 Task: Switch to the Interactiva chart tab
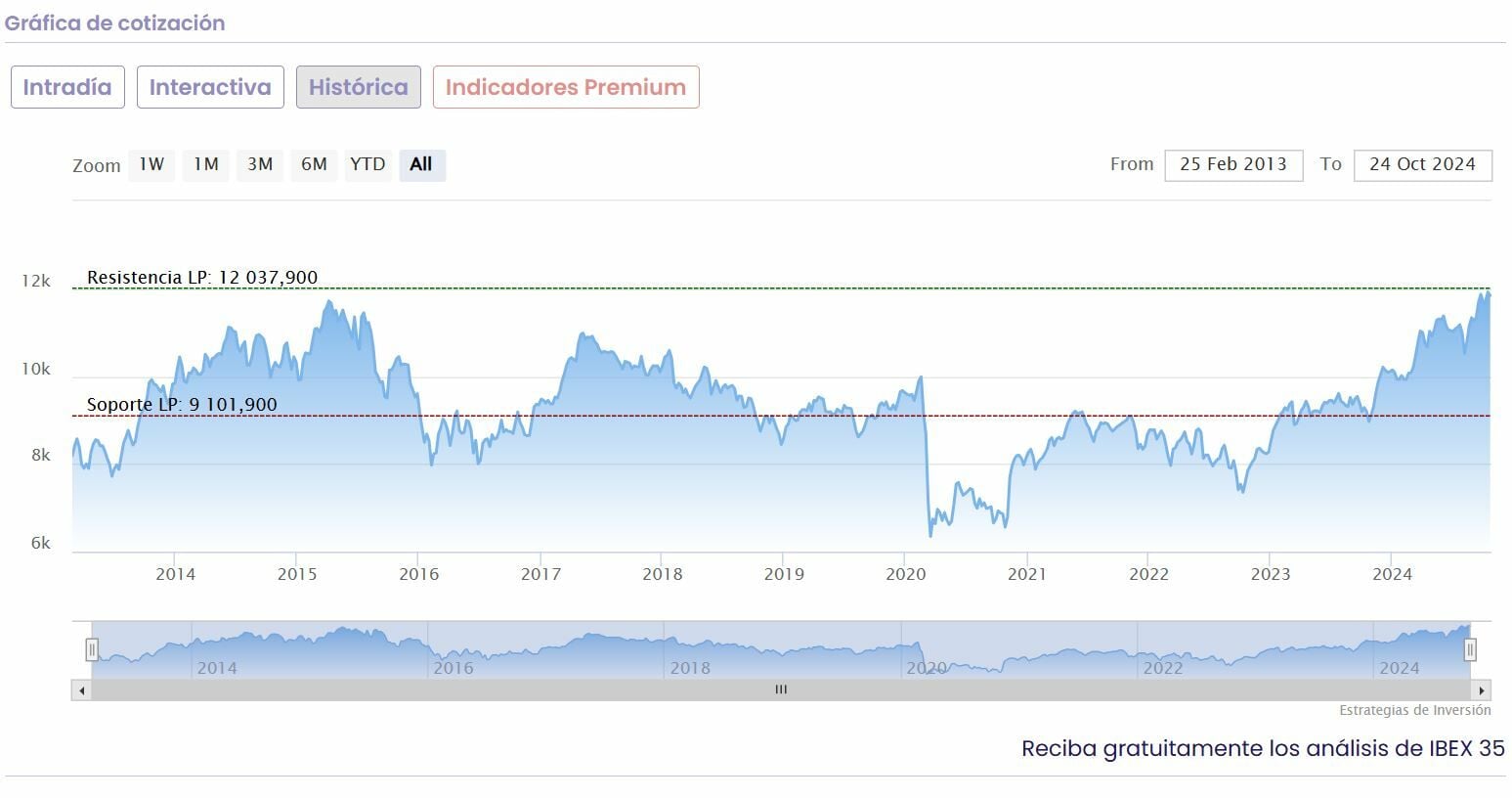coord(210,87)
